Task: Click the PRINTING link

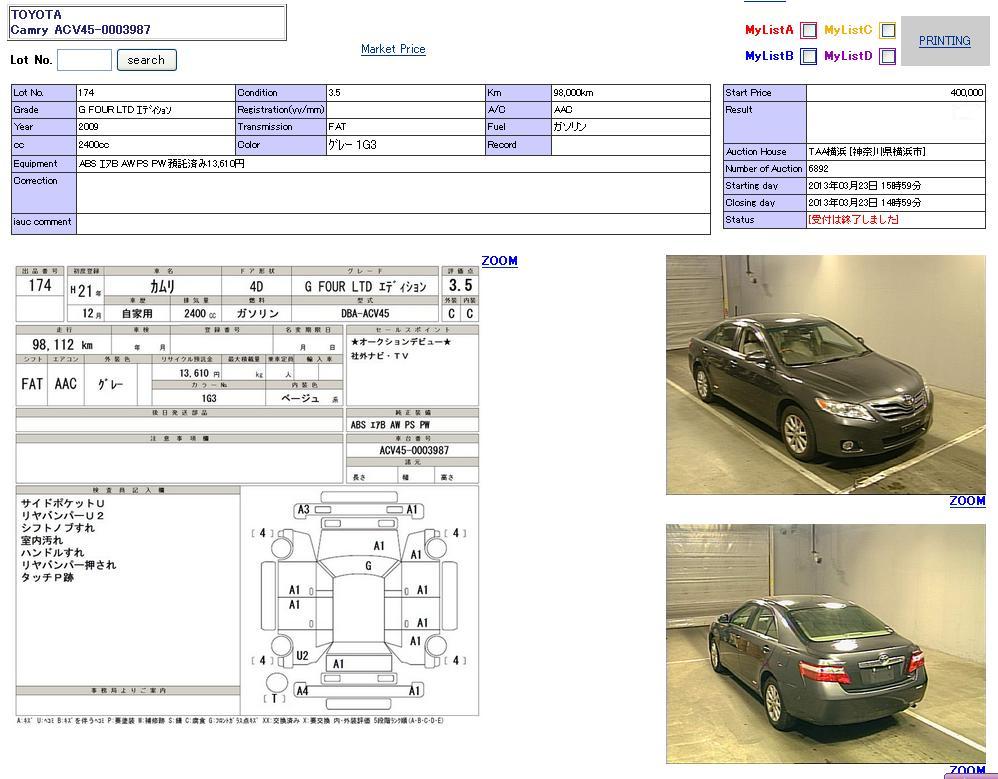Action: click(x=944, y=41)
